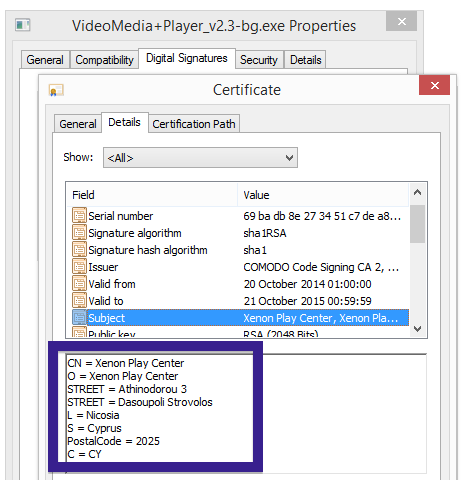
Task: Select the Certificate Details tab
Action: pyautogui.click(x=124, y=122)
